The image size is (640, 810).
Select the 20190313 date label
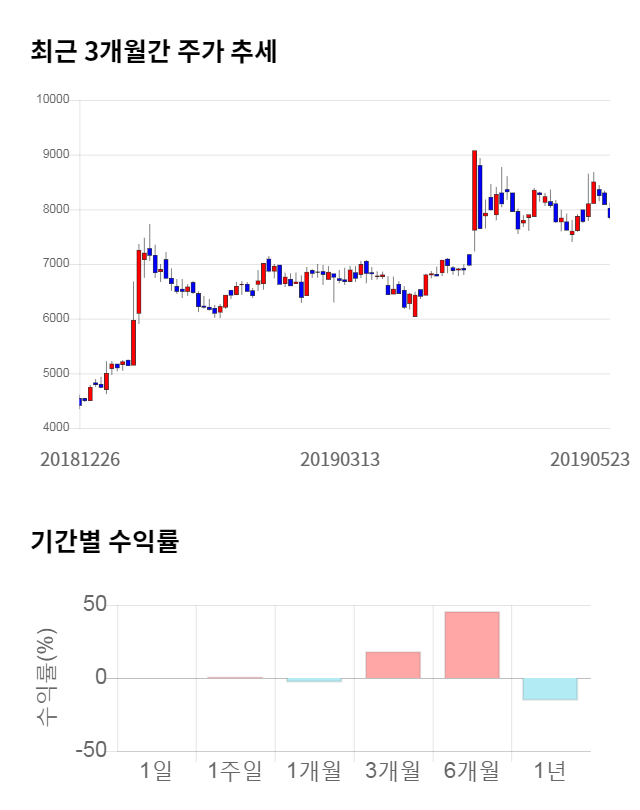click(340, 459)
